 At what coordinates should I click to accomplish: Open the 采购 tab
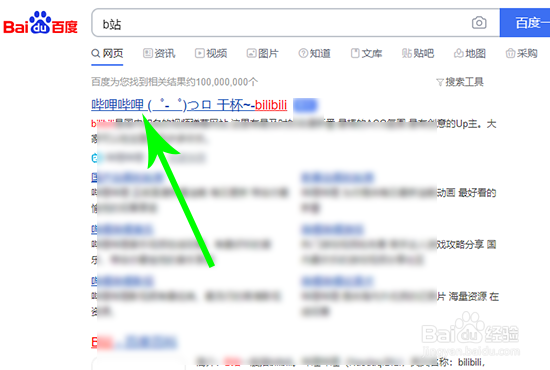pos(522,54)
